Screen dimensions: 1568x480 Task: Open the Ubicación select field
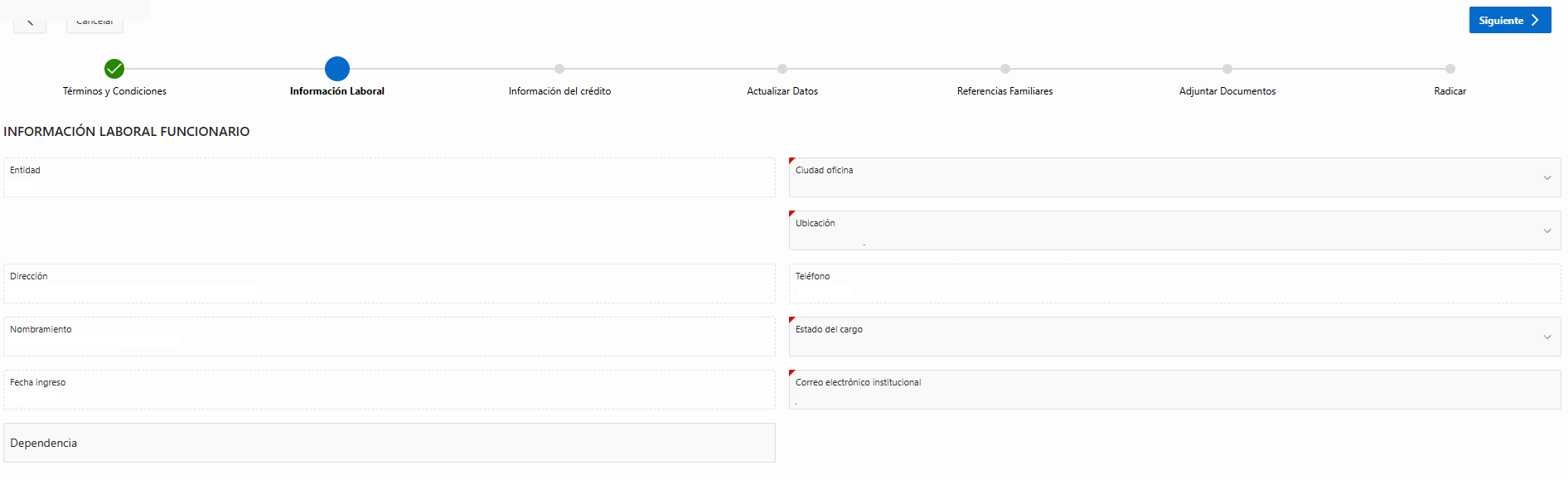click(1174, 230)
